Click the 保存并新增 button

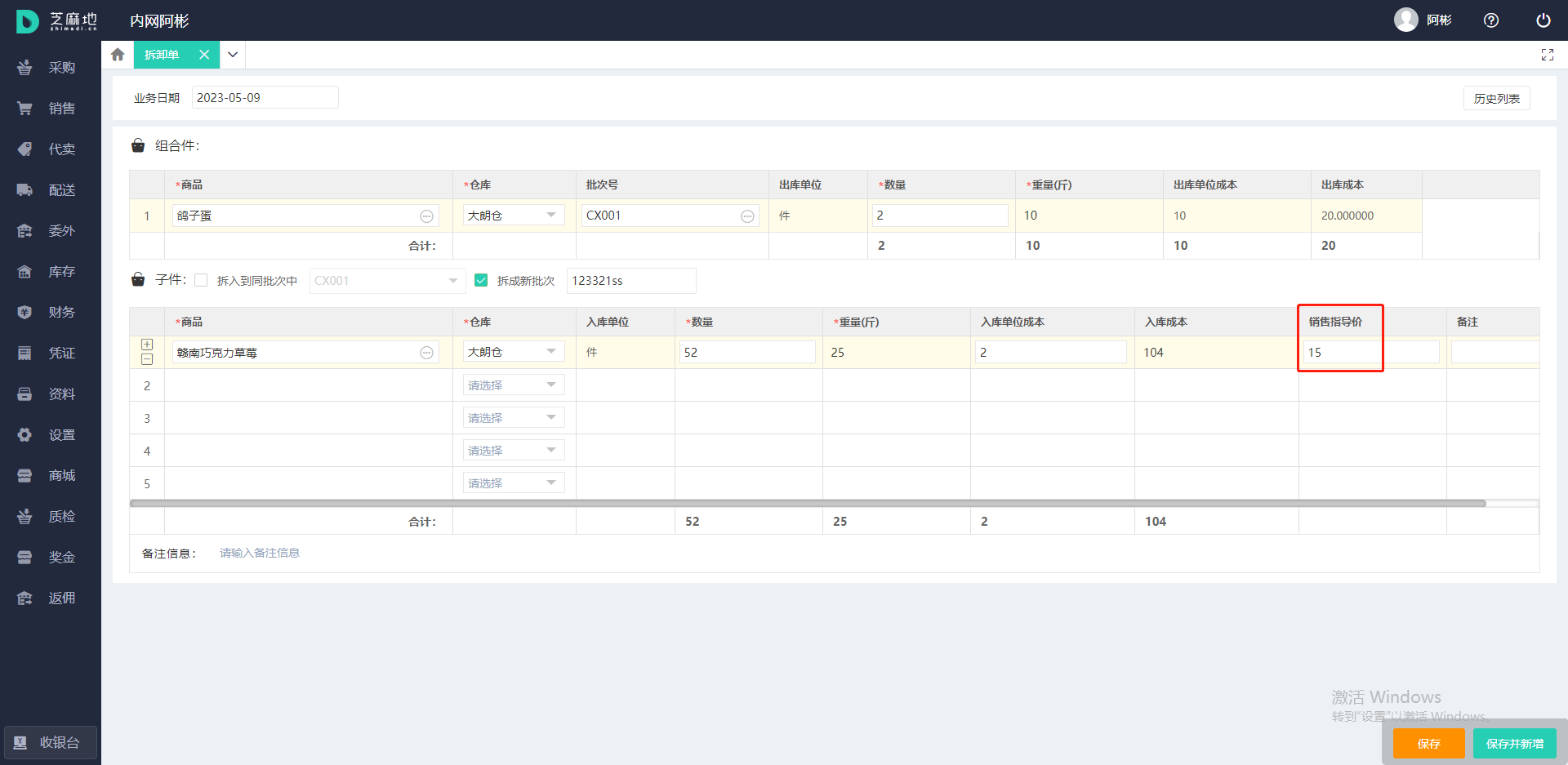[x=1514, y=744]
